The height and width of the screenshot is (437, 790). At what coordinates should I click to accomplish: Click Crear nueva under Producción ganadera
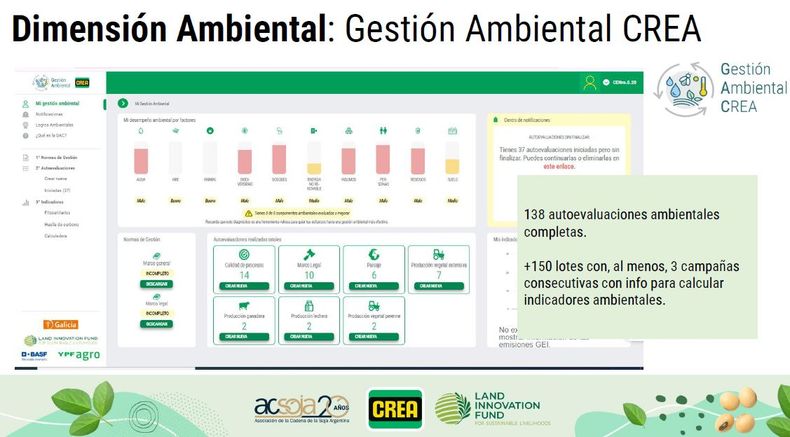(244, 337)
